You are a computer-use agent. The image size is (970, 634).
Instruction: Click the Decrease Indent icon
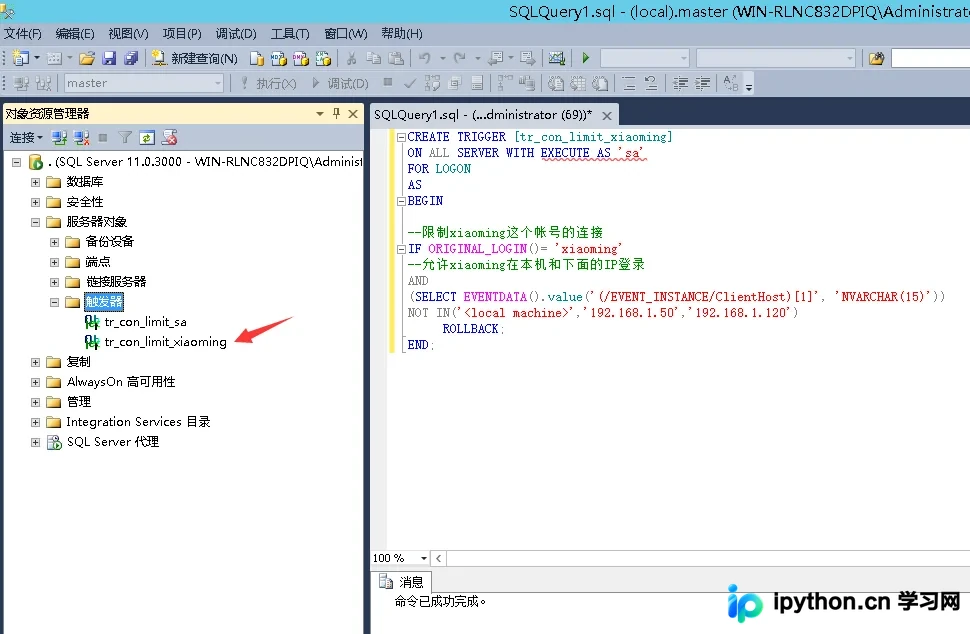680,83
